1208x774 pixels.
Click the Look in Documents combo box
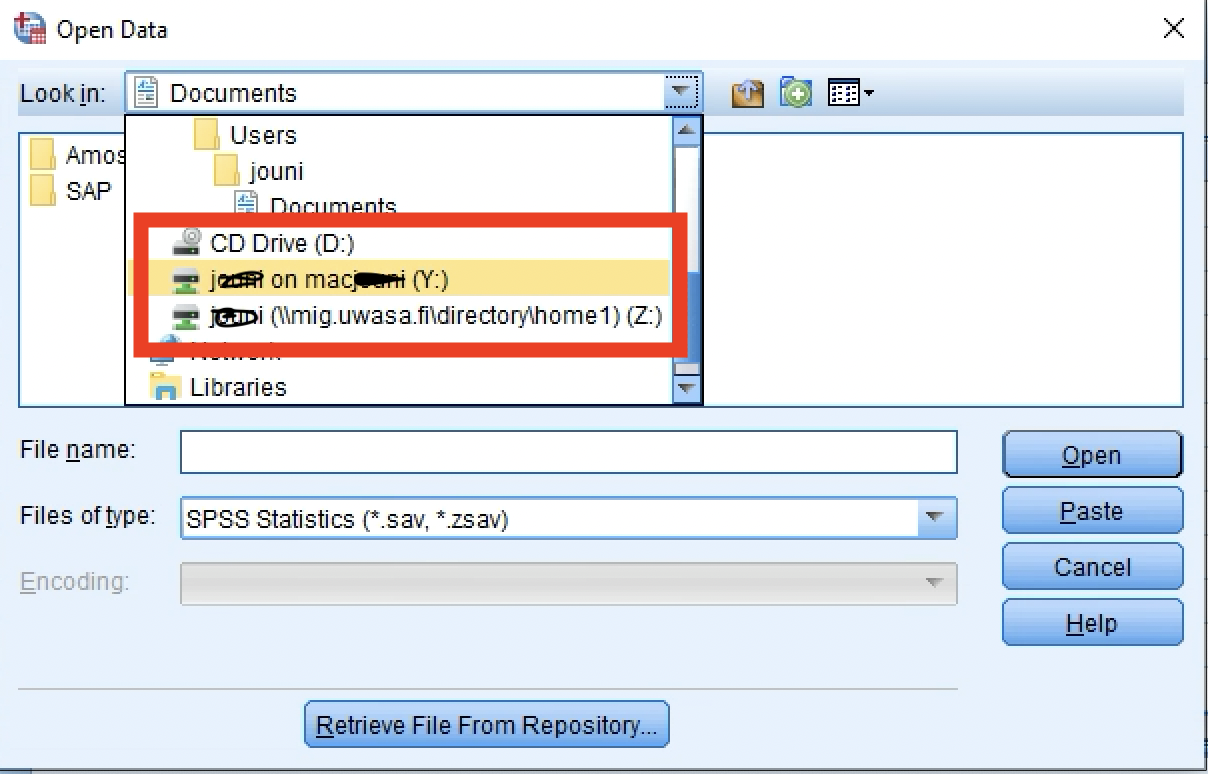[414, 93]
